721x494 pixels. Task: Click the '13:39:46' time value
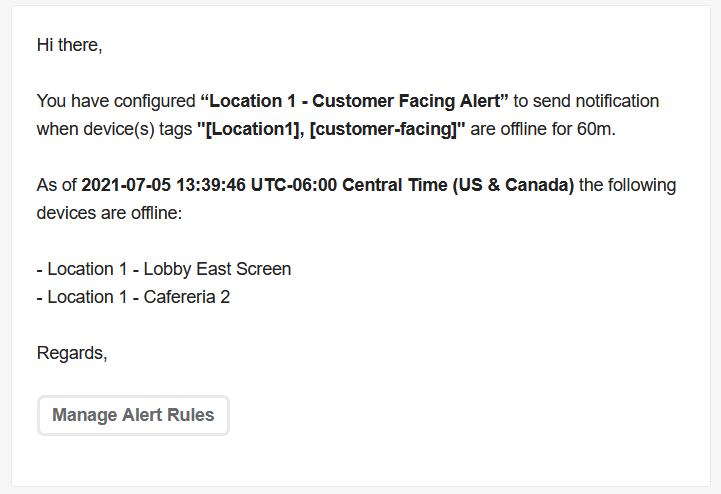(x=211, y=185)
